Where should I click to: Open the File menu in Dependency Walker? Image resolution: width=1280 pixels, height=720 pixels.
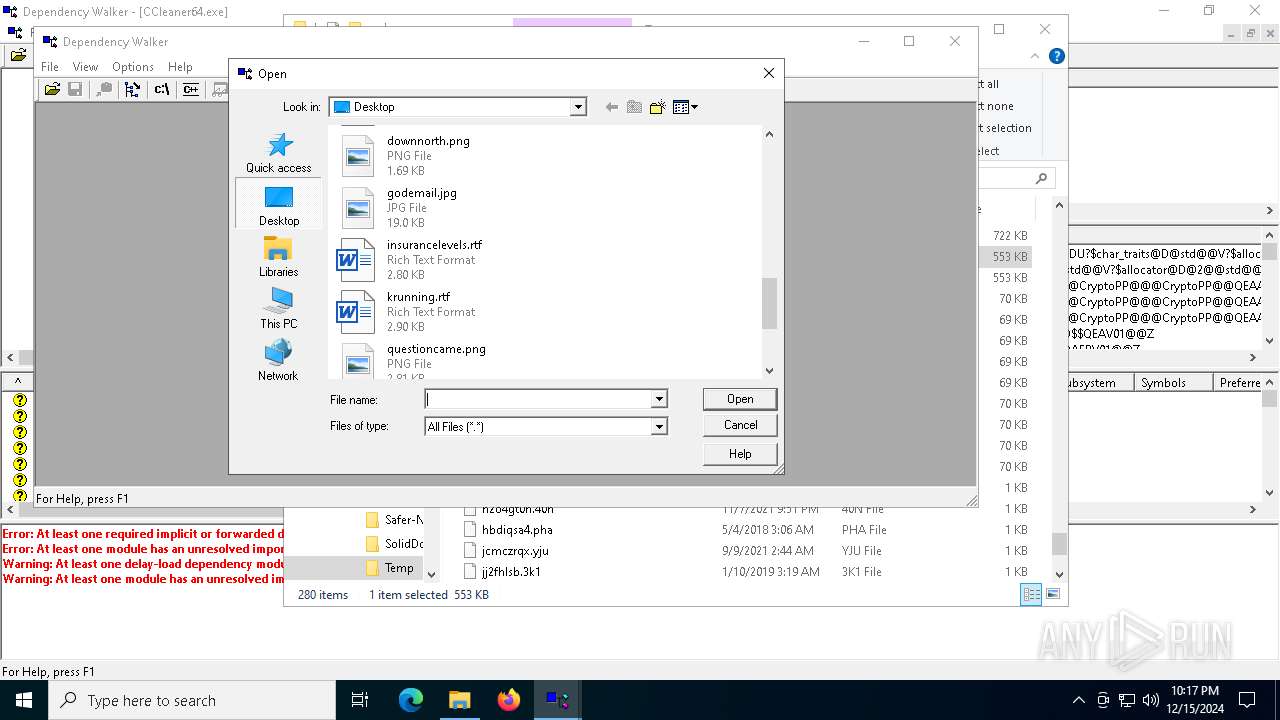(x=50, y=67)
